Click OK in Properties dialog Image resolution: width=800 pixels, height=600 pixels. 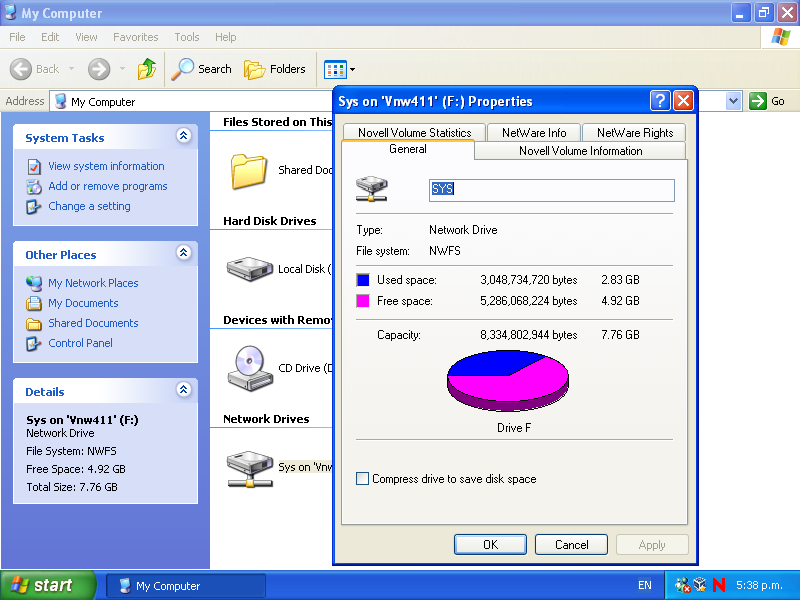pyautogui.click(x=490, y=544)
